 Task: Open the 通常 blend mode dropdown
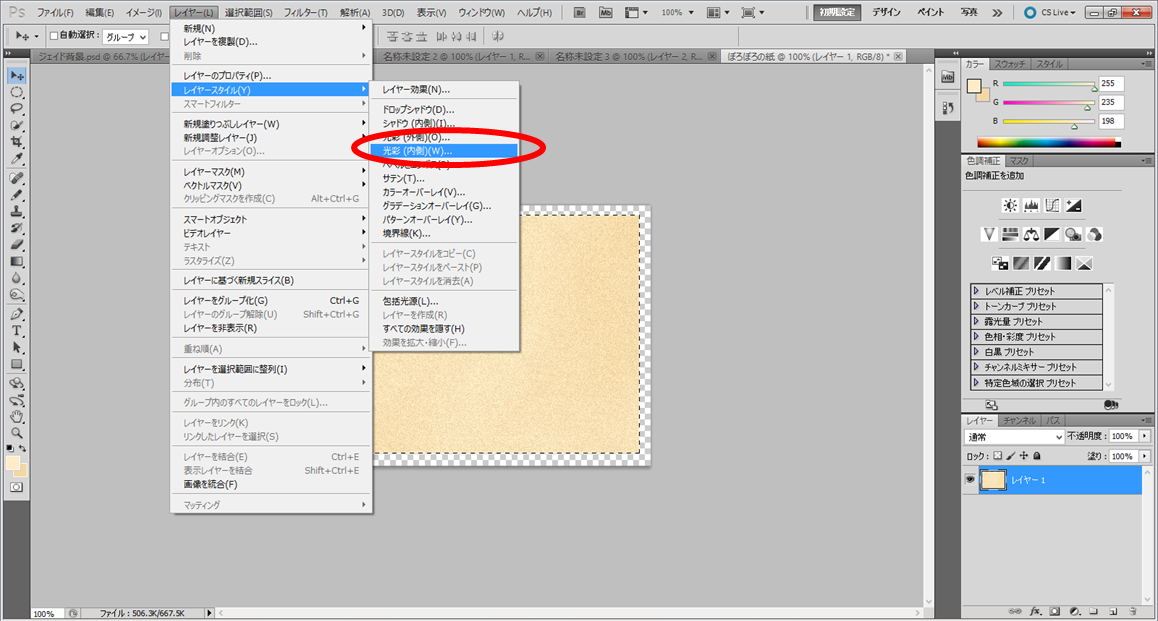tap(1014, 437)
